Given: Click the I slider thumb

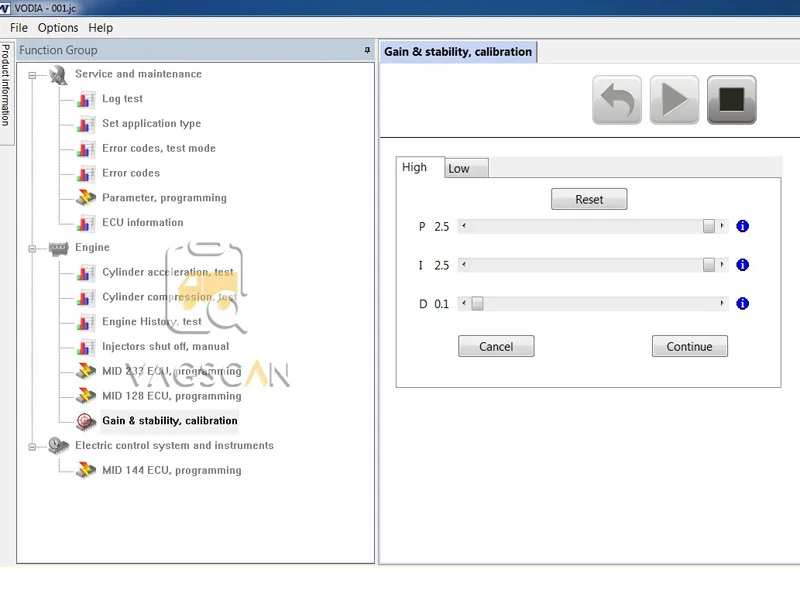Looking at the screenshot, I should pyautogui.click(x=709, y=265).
